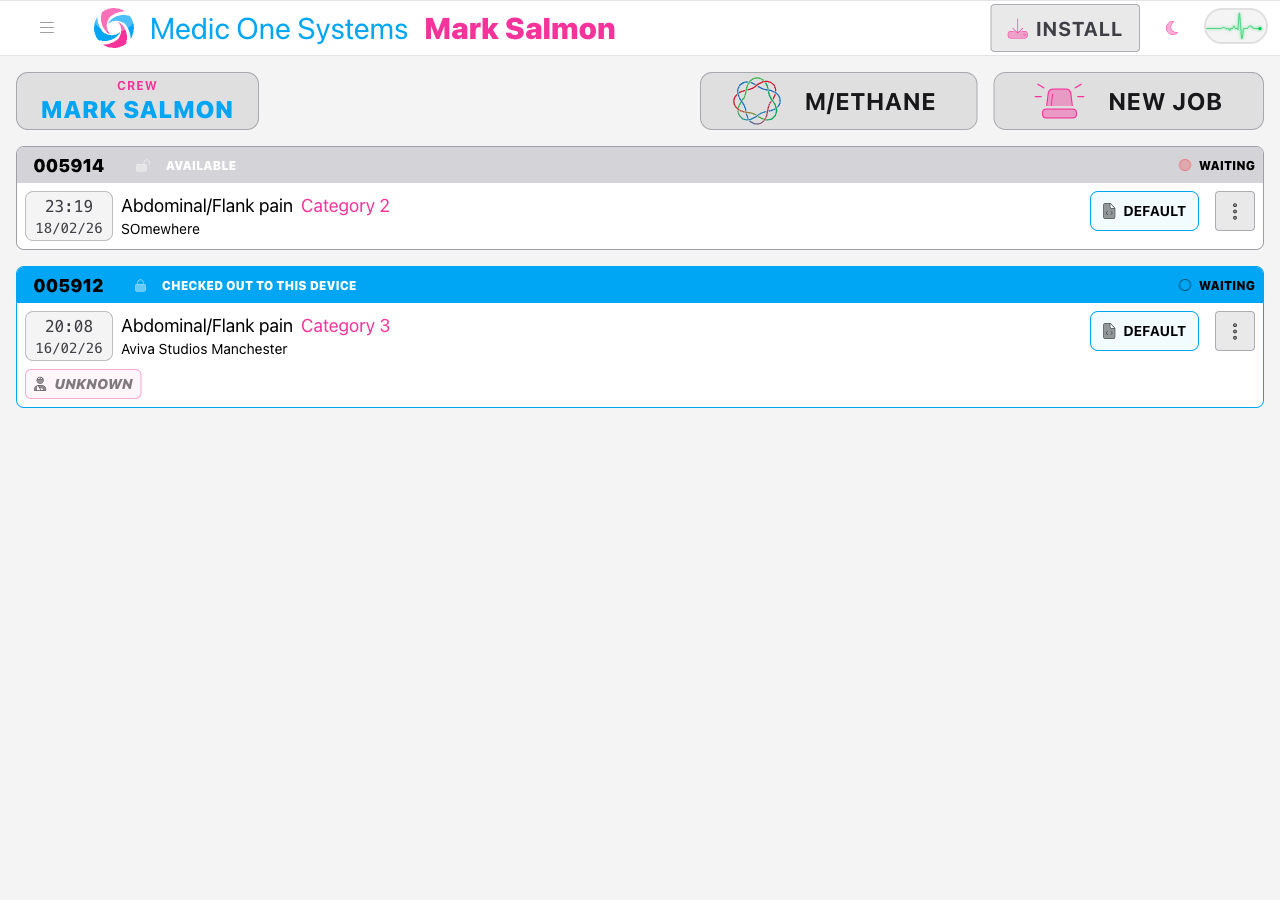Expand more options for job 005912
The image size is (1280, 900).
1235,331
